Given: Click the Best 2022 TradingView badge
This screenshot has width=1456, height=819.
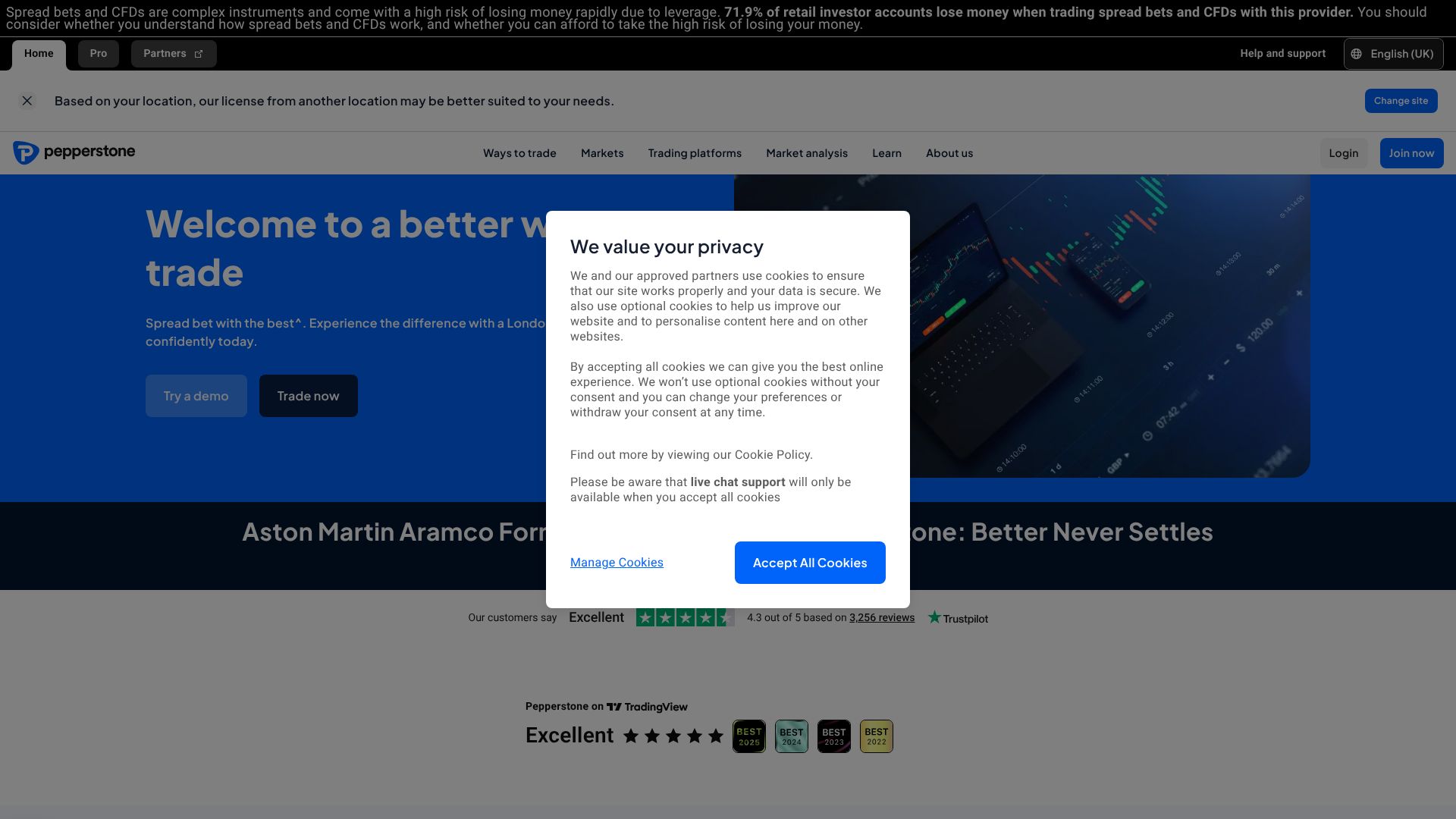Looking at the screenshot, I should point(876,736).
